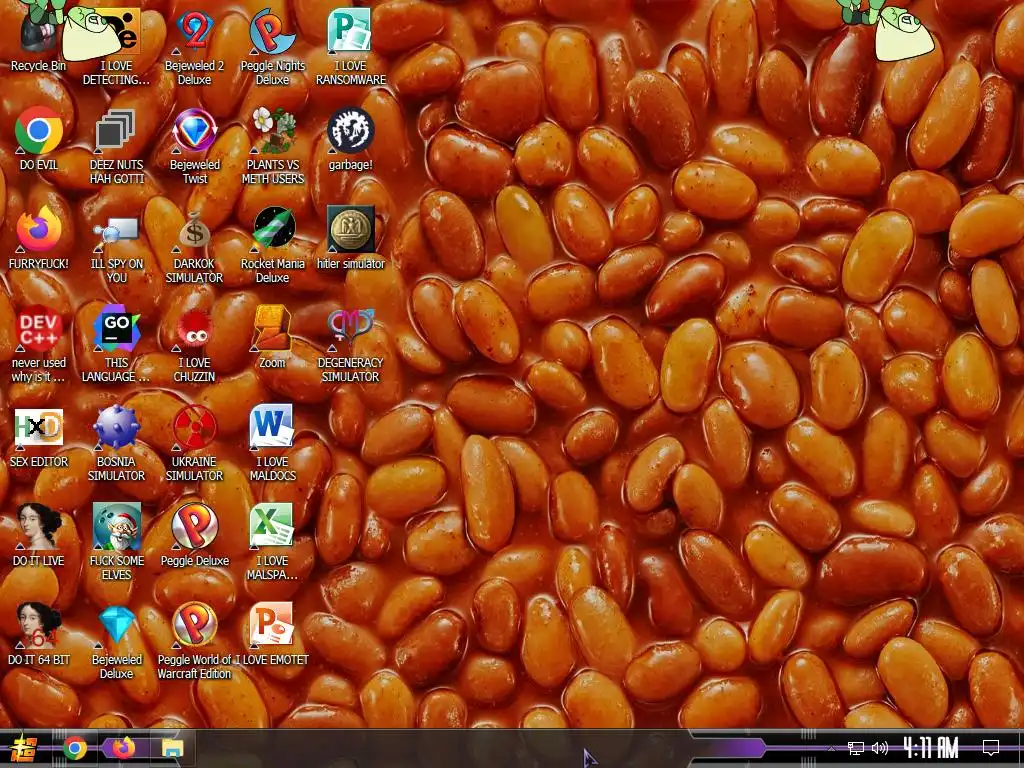The width and height of the screenshot is (1024, 768).
Task: Open the notification center icon
Action: (x=991, y=748)
